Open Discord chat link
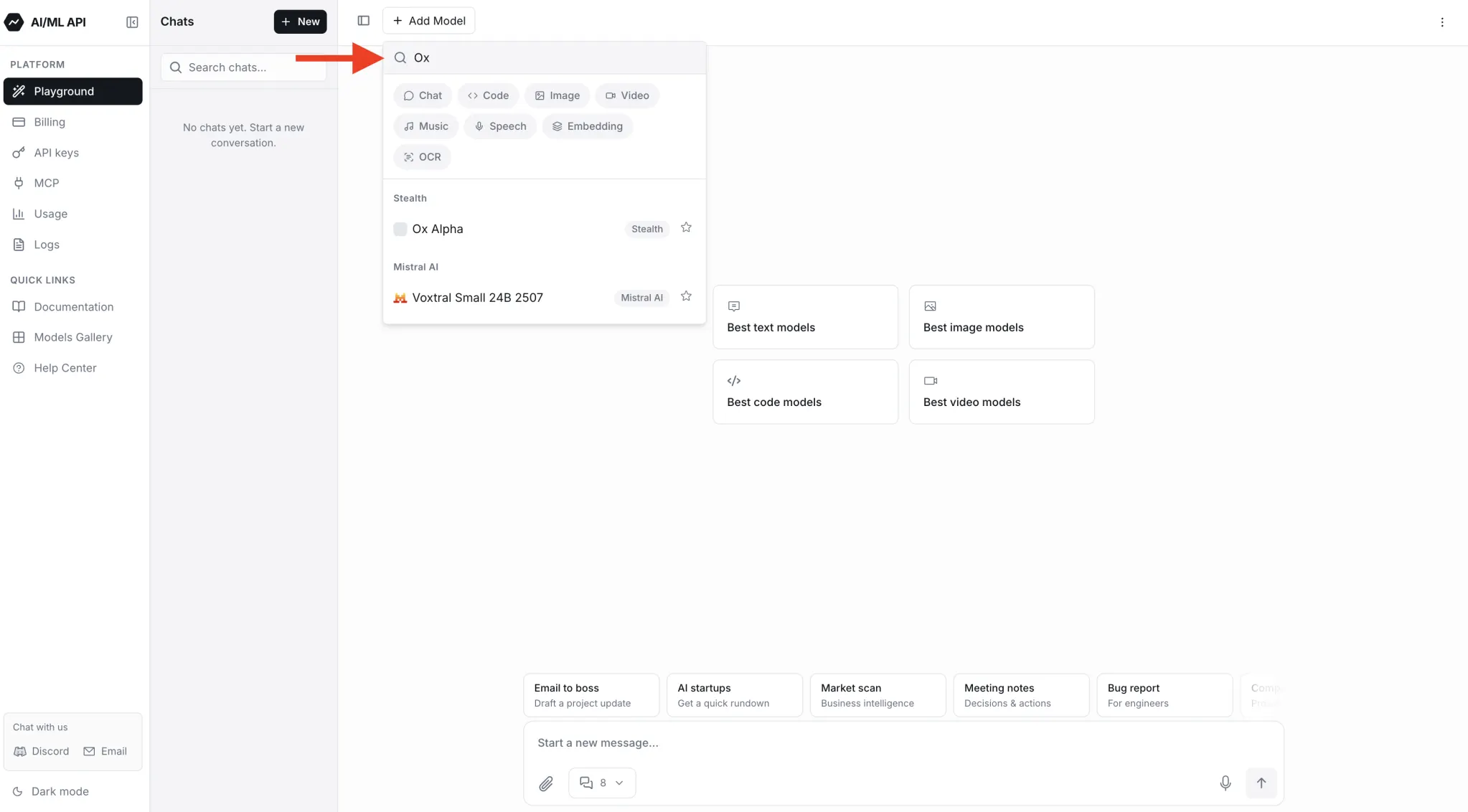Screen dimensions: 1468x812 (x=42, y=751)
